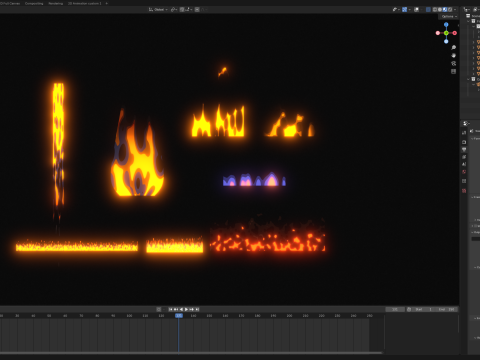Expand the lower collection in the outliner
Screen dimensions: 480x360
point(468,79)
